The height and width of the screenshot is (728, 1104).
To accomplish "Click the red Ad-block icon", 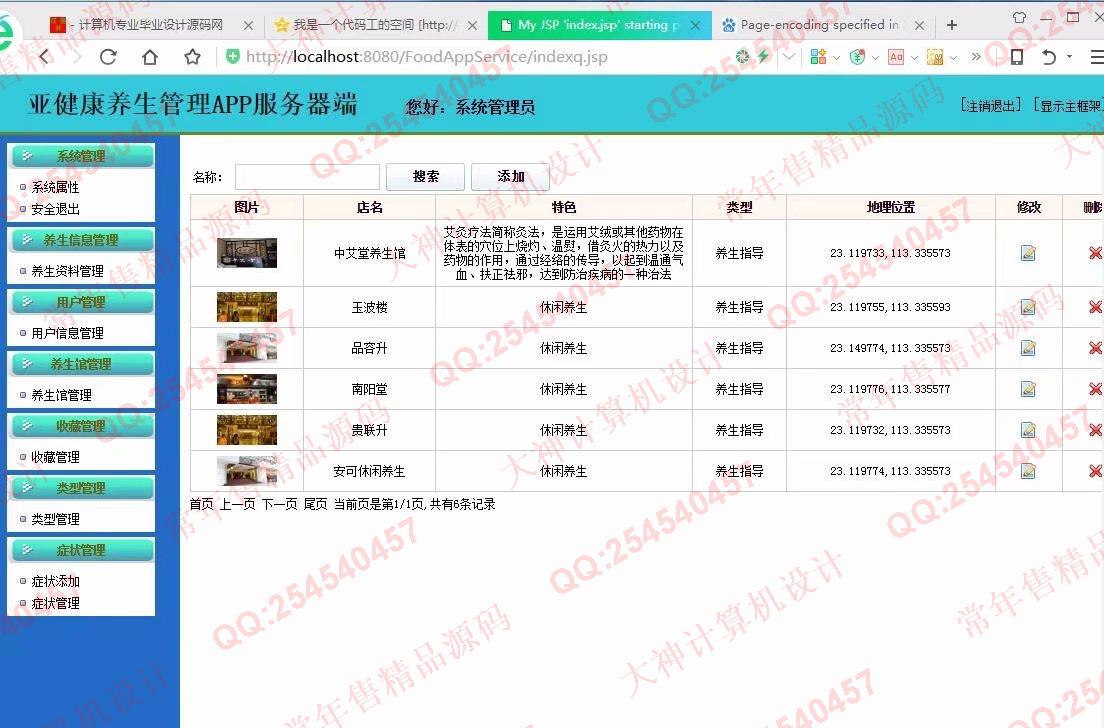I will pos(896,57).
